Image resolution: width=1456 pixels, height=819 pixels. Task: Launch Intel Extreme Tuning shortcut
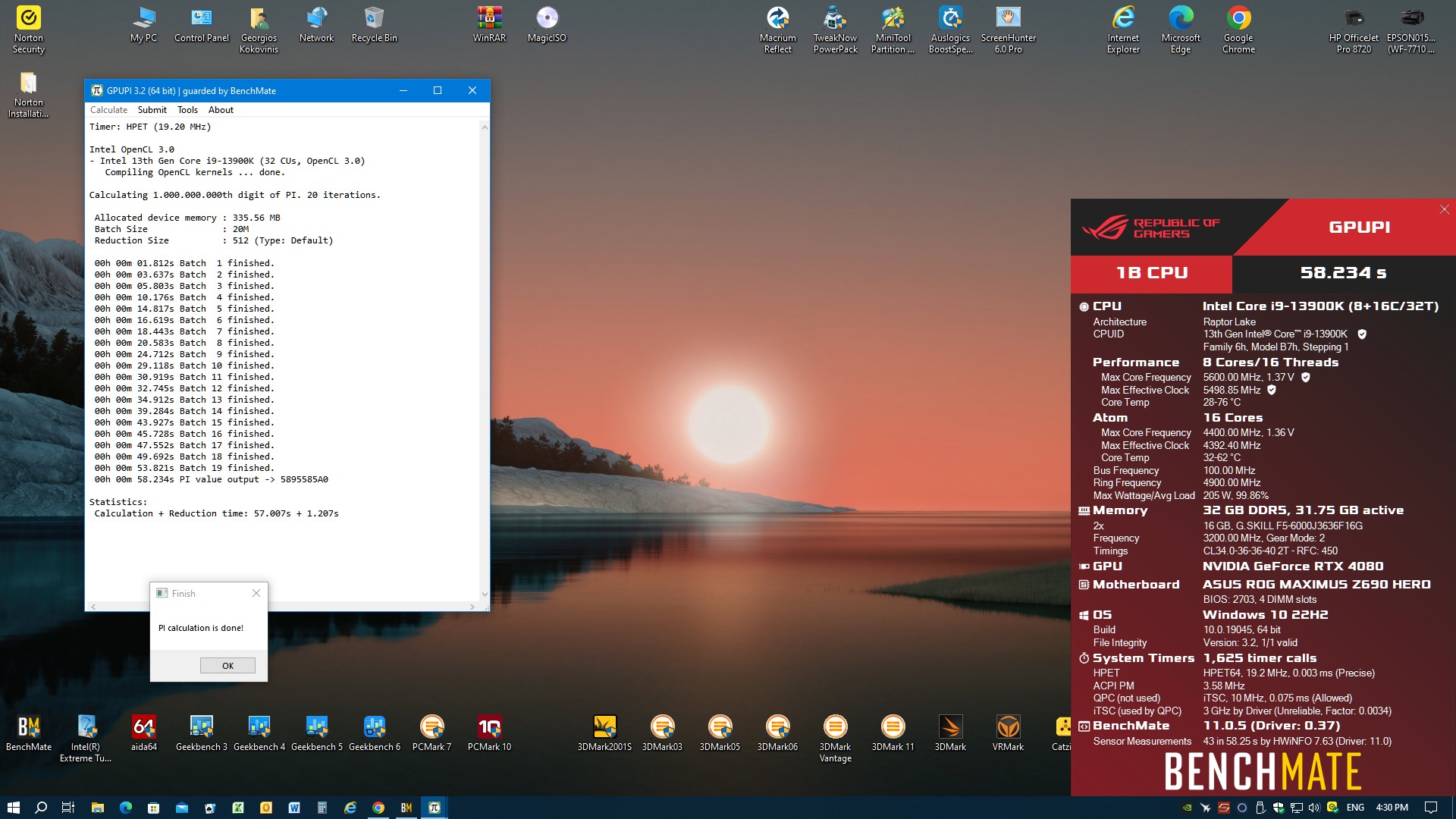tap(86, 739)
